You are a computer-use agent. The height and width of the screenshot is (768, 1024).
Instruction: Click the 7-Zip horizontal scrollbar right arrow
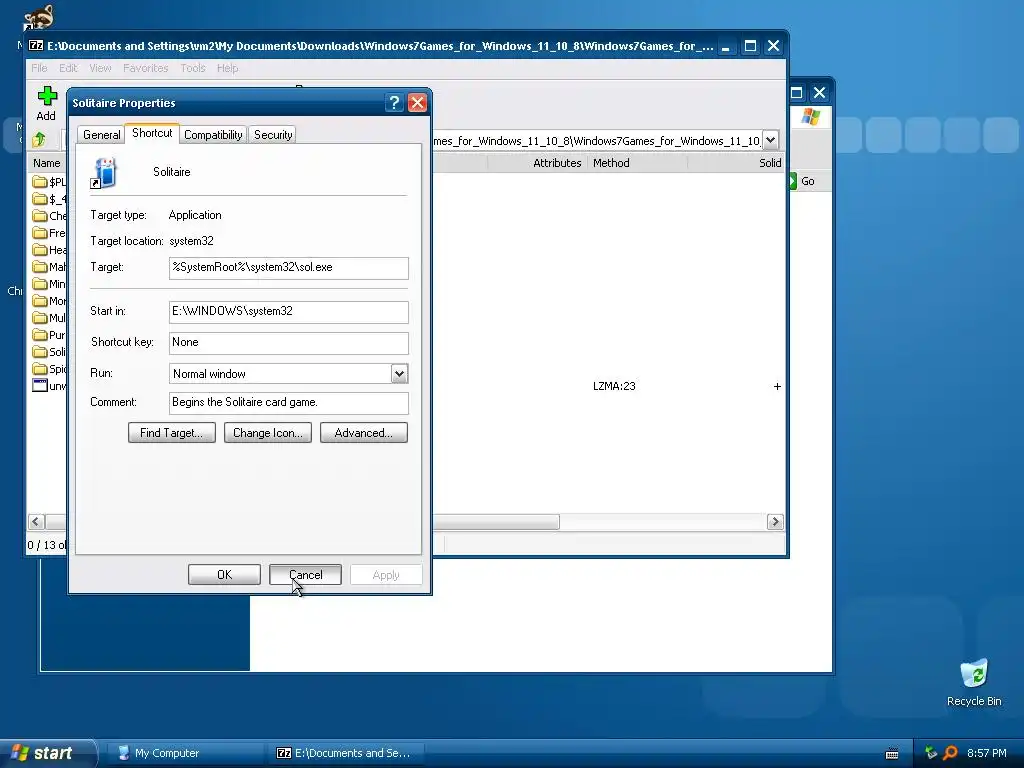[775, 522]
